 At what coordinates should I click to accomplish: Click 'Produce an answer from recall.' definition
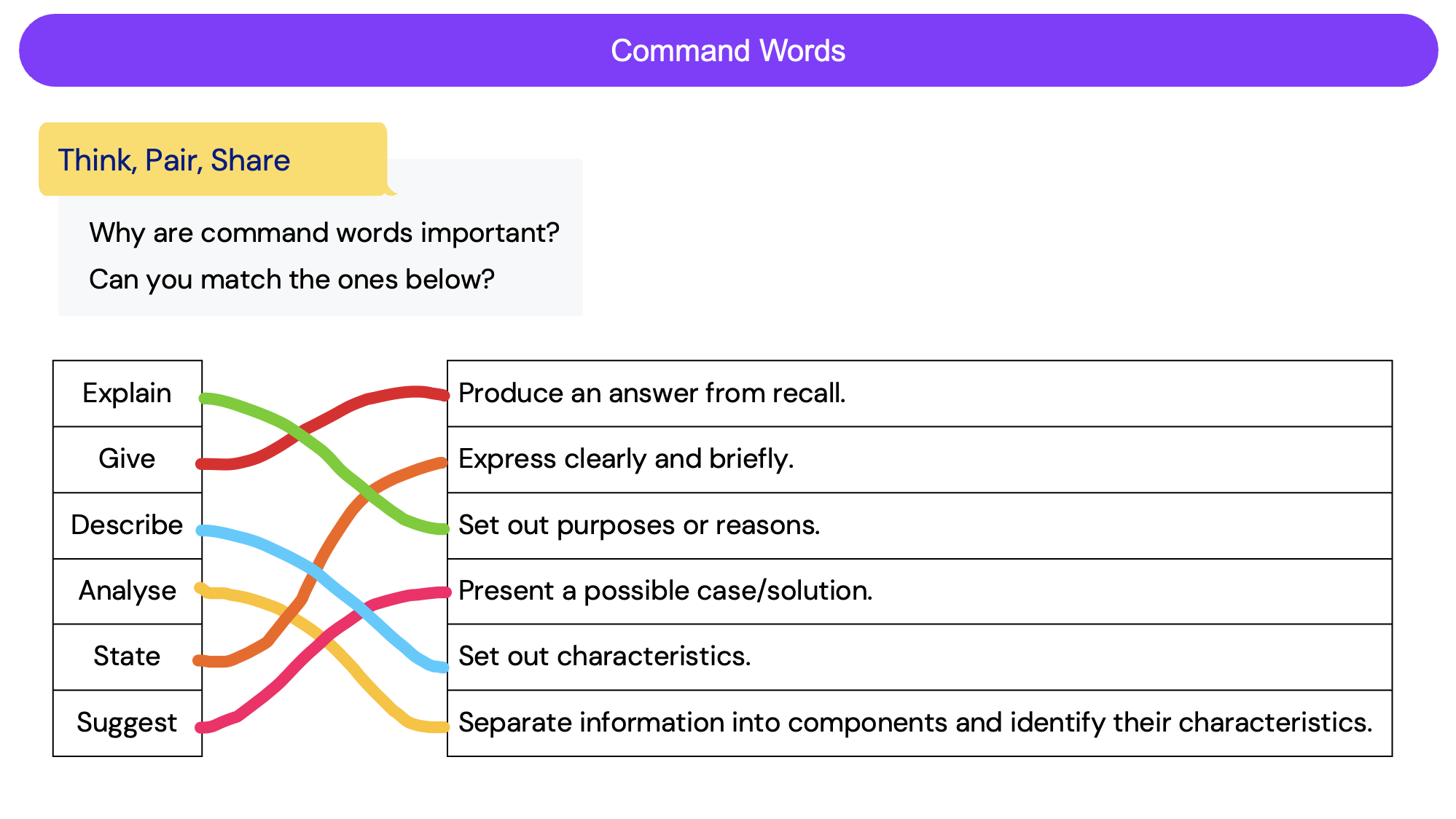652,393
